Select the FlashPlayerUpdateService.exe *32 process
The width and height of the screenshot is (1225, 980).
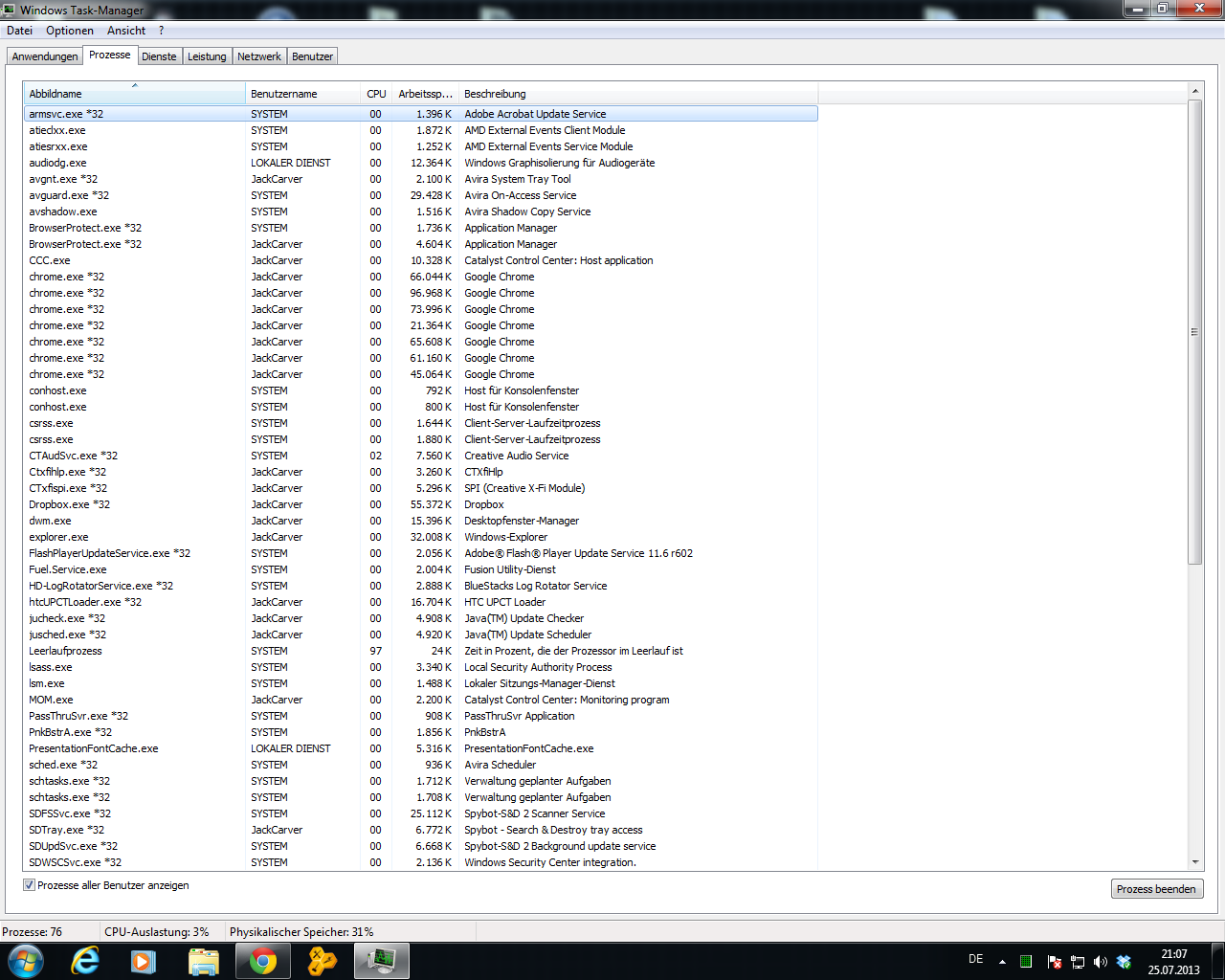(421, 553)
